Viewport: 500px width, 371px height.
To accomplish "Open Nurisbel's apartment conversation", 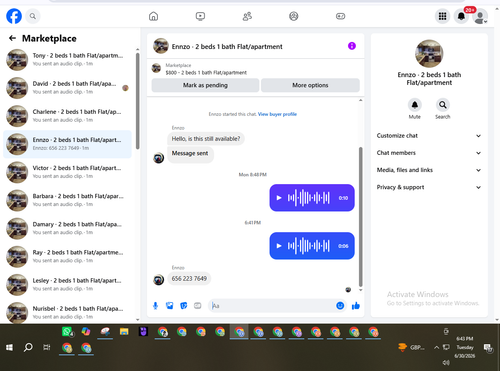I will click(67, 312).
